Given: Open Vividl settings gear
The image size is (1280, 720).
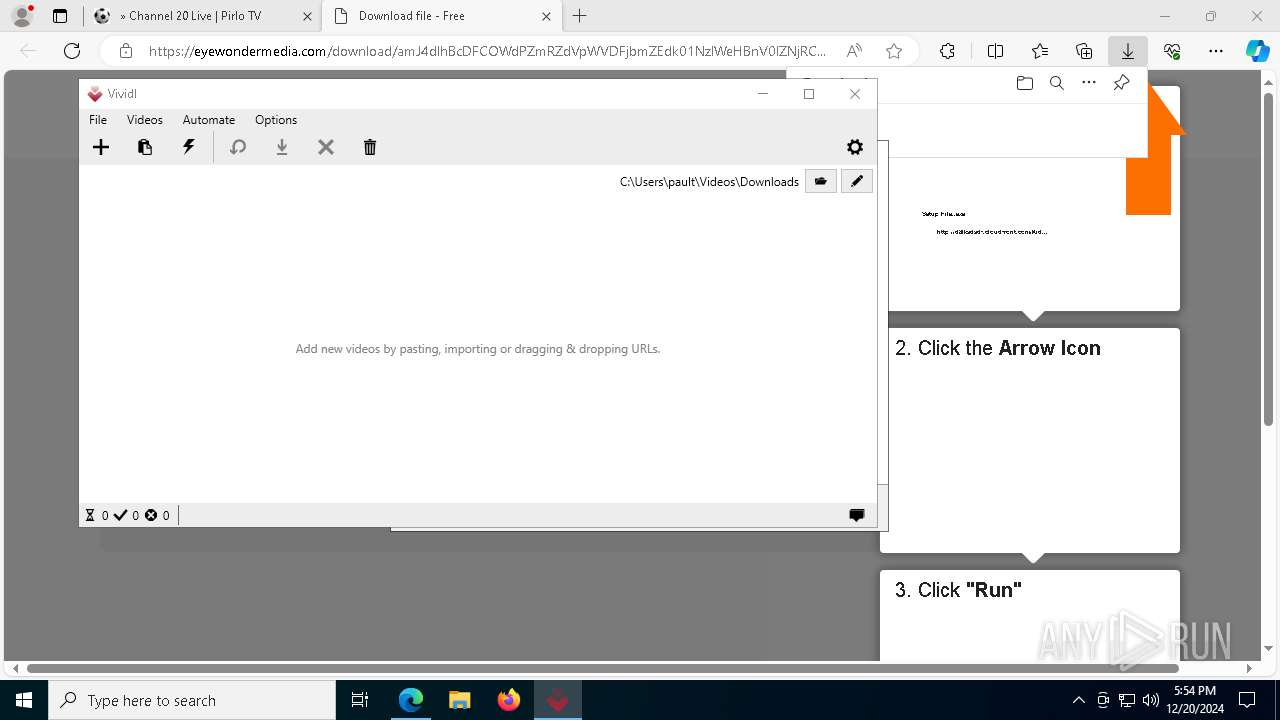Looking at the screenshot, I should 855,147.
